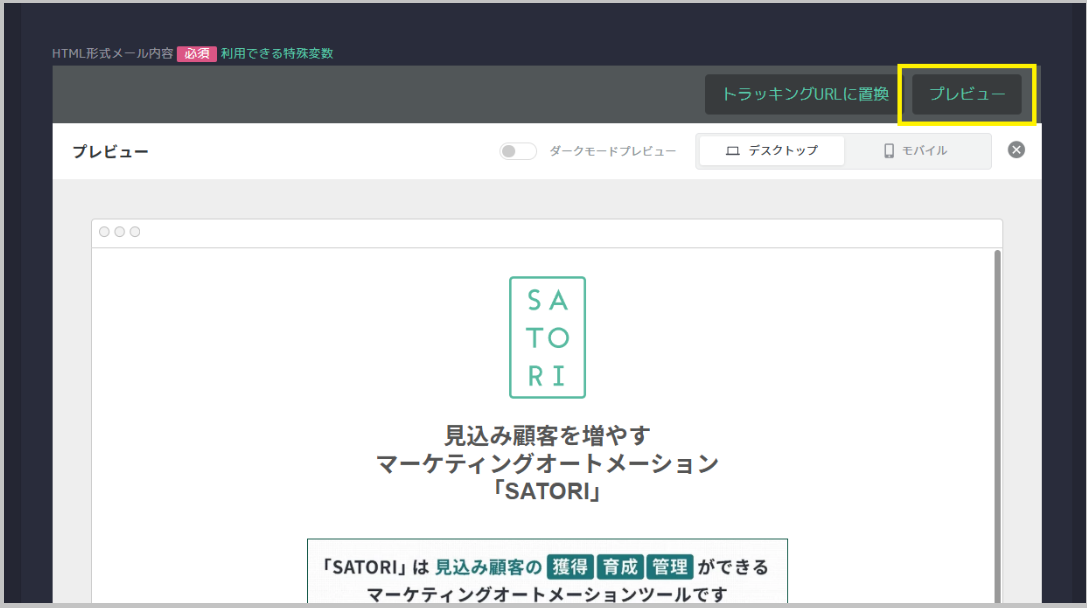Click the 見込み顧客を増やす heading text
This screenshot has width=1087, height=608.
[548, 435]
